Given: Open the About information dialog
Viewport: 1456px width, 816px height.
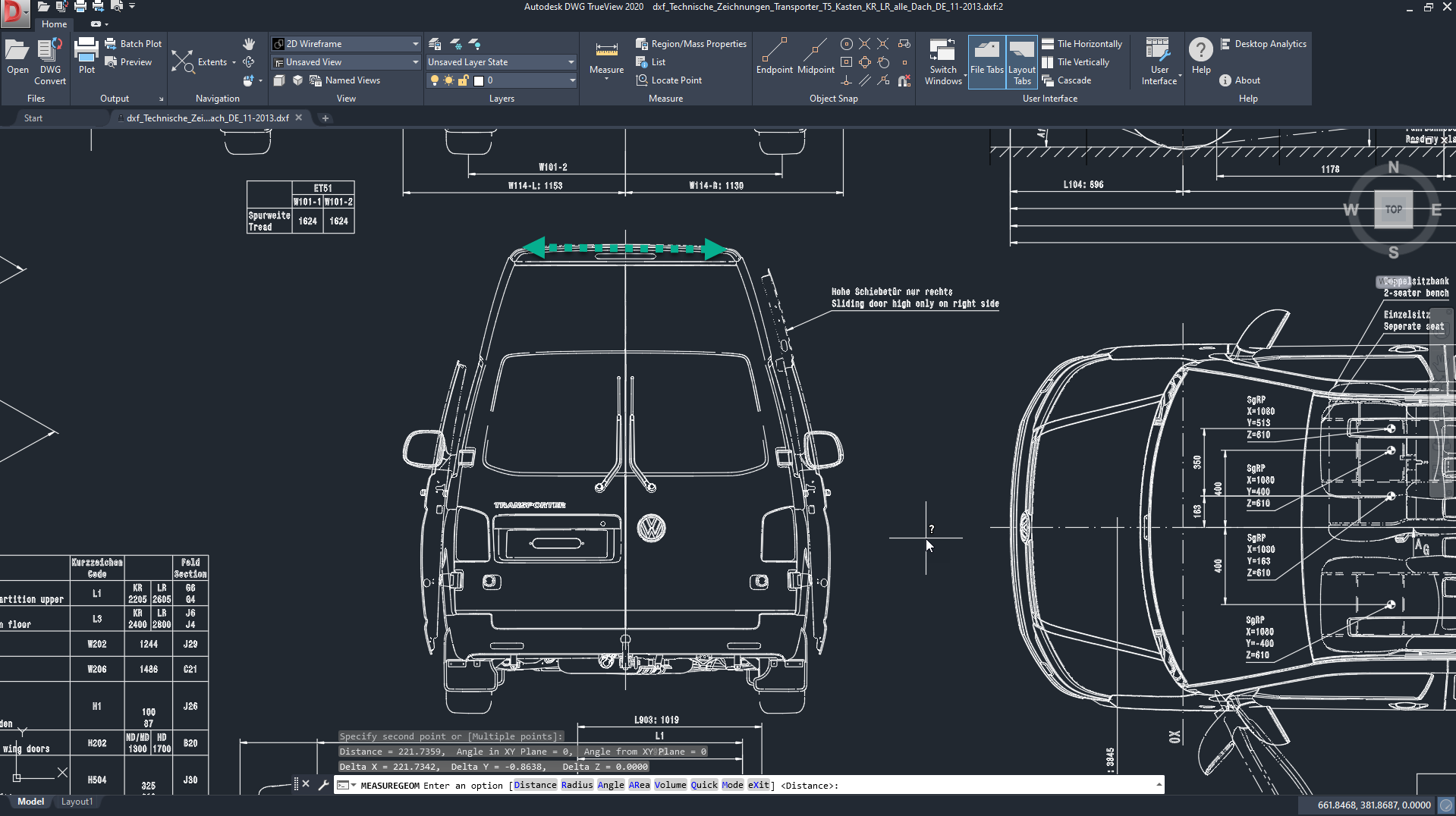Looking at the screenshot, I should click(x=1240, y=80).
